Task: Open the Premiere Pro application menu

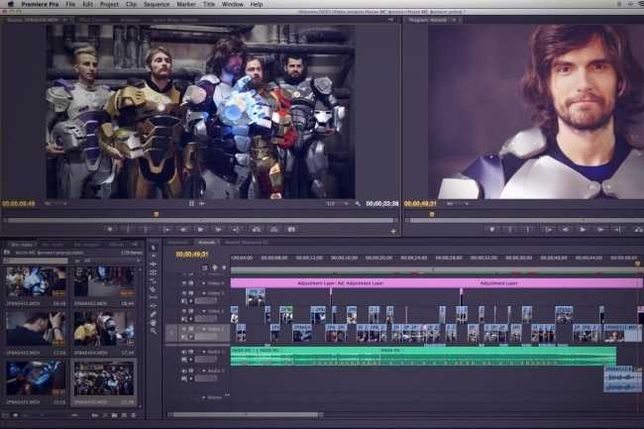Action: [40, 4]
